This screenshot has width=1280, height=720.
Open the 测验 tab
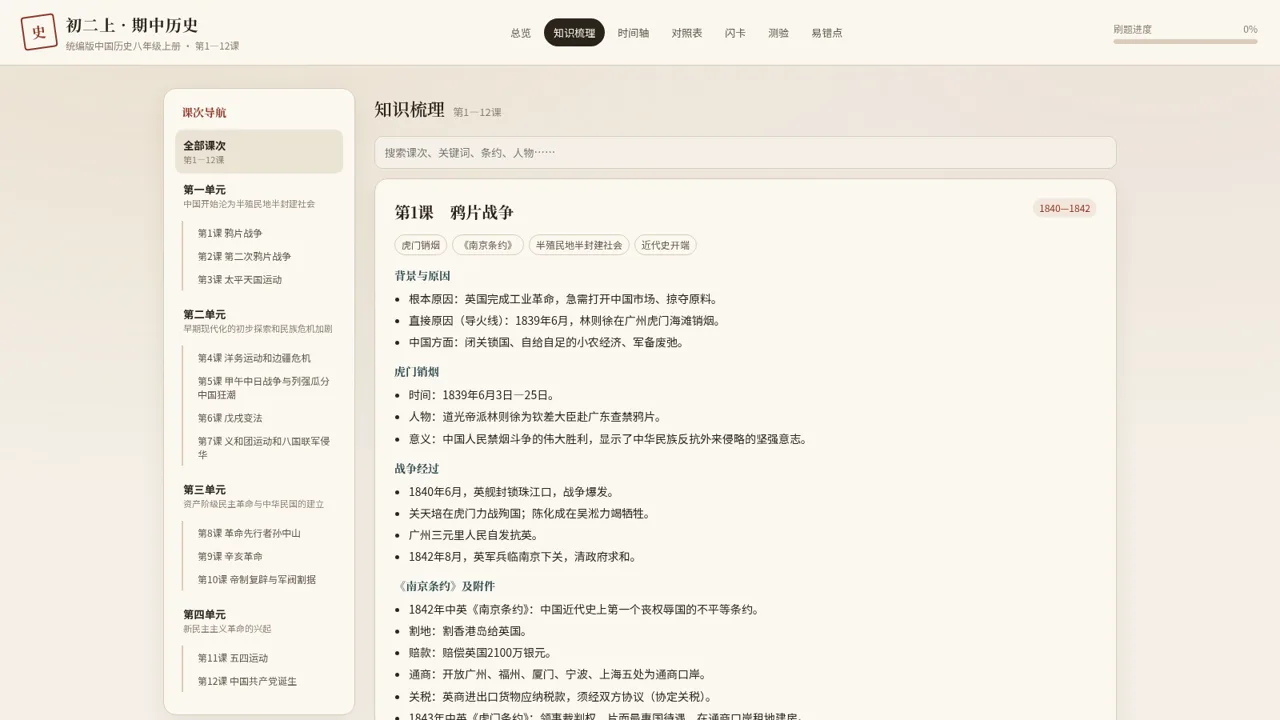778,33
